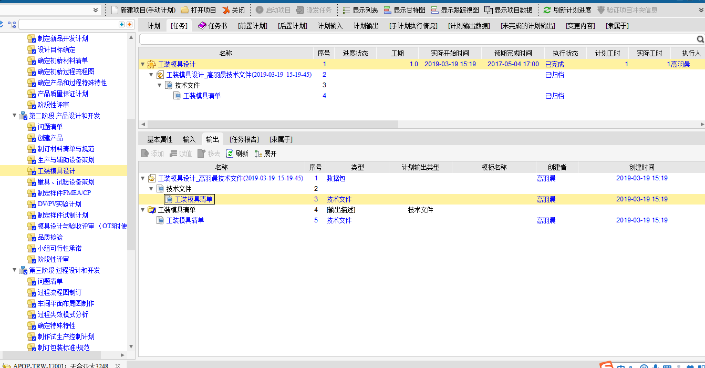This screenshot has width=705, height=368.
Task: Click the double-chevron collapse icon on the left panel header
Action: pyautogui.click(x=95, y=10)
